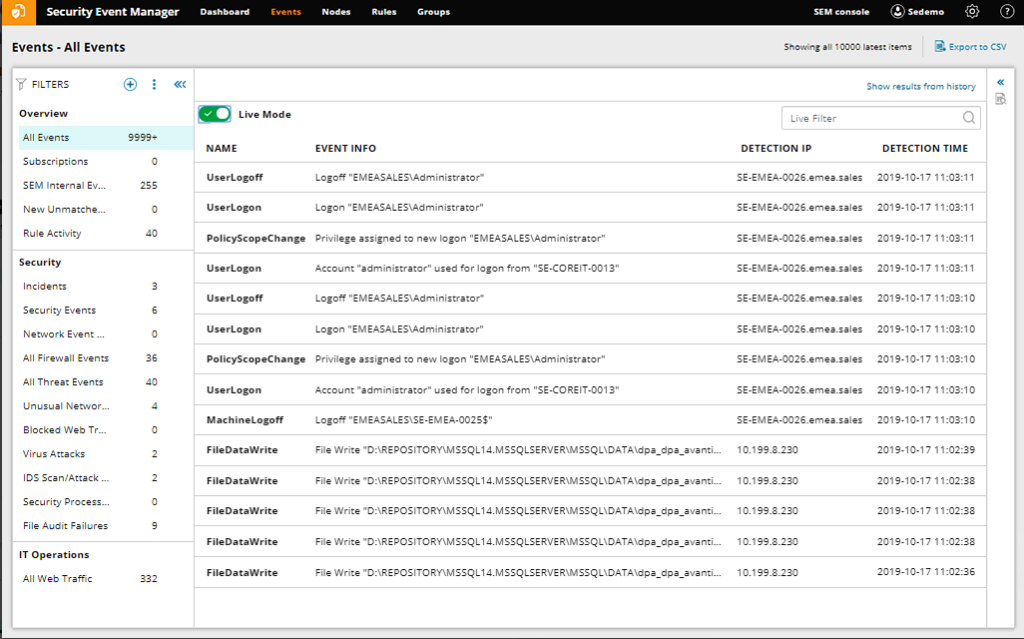The width and height of the screenshot is (1024, 639).
Task: Open Help via the question mark icon
Action: coord(1005,12)
